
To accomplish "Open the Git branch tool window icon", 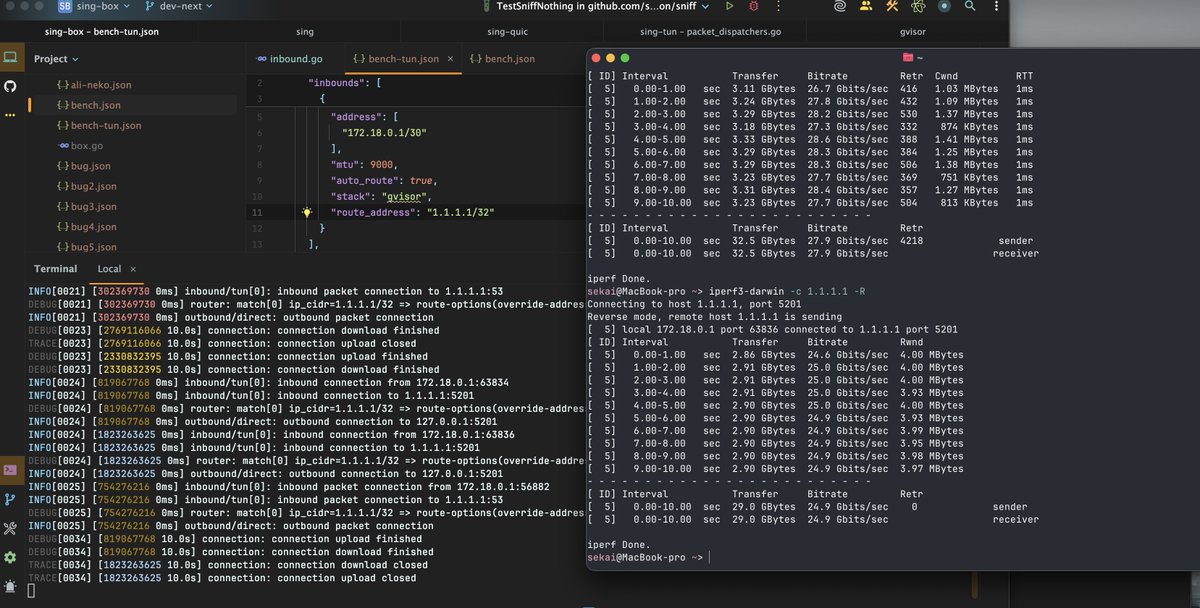I will [x=11, y=498].
